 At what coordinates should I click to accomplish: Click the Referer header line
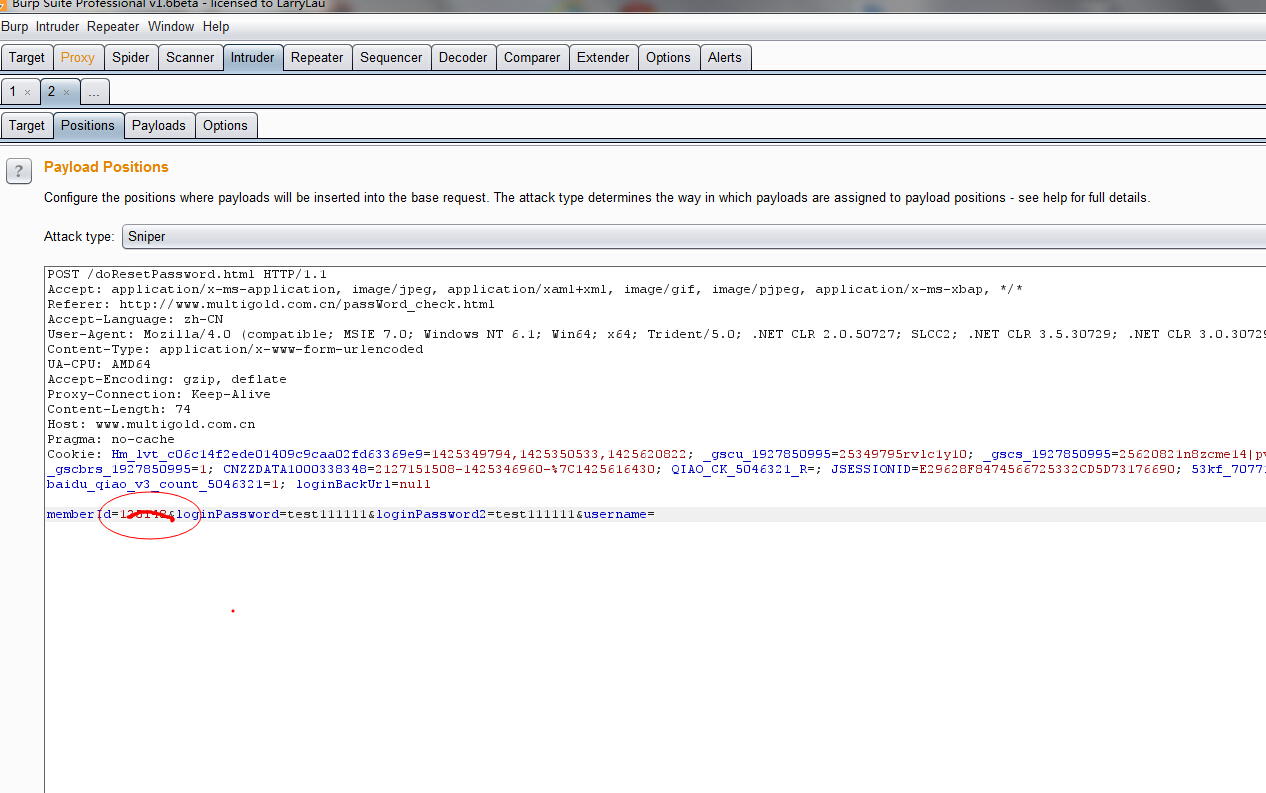(271, 304)
